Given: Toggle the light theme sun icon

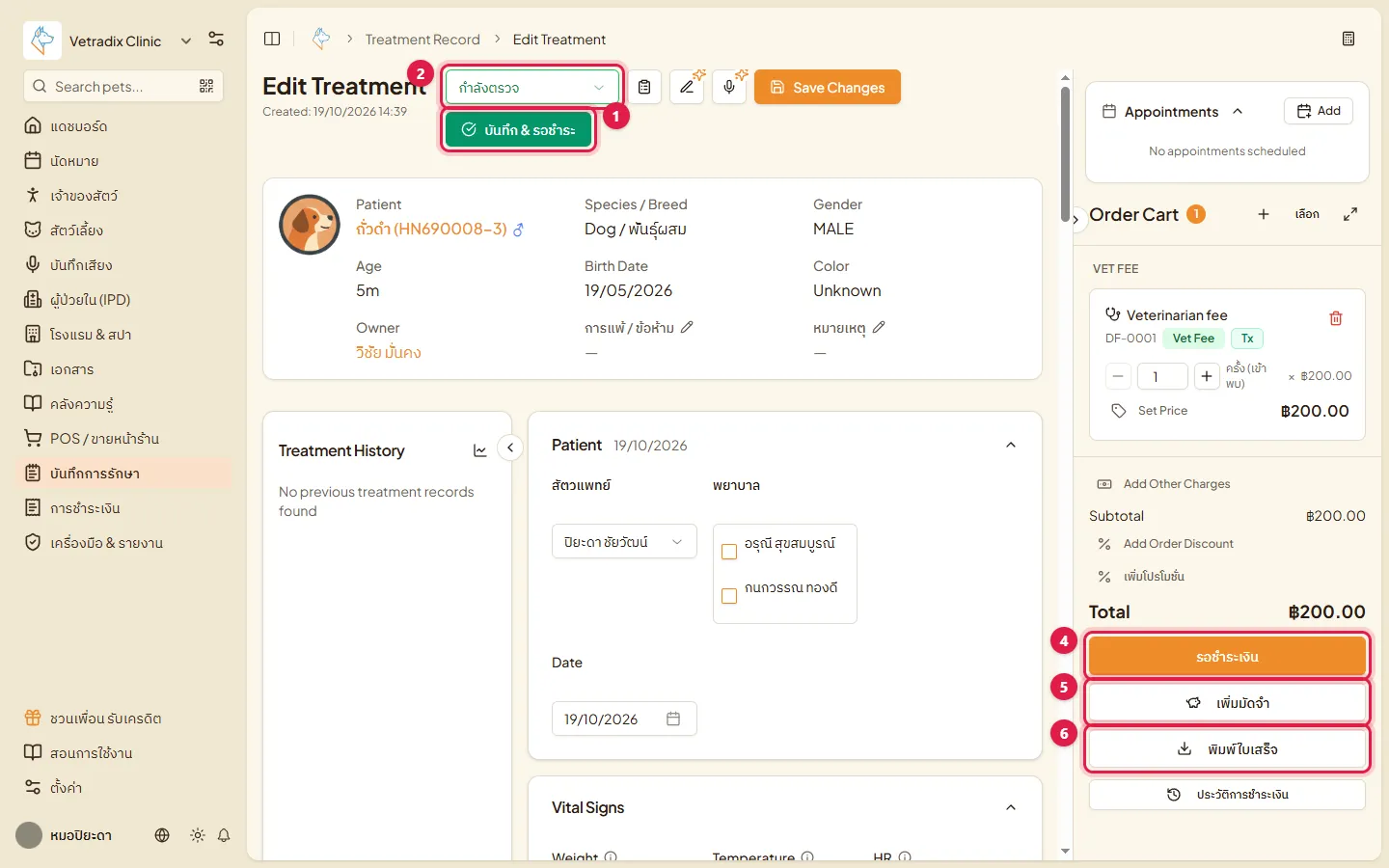Looking at the screenshot, I should click(x=198, y=835).
